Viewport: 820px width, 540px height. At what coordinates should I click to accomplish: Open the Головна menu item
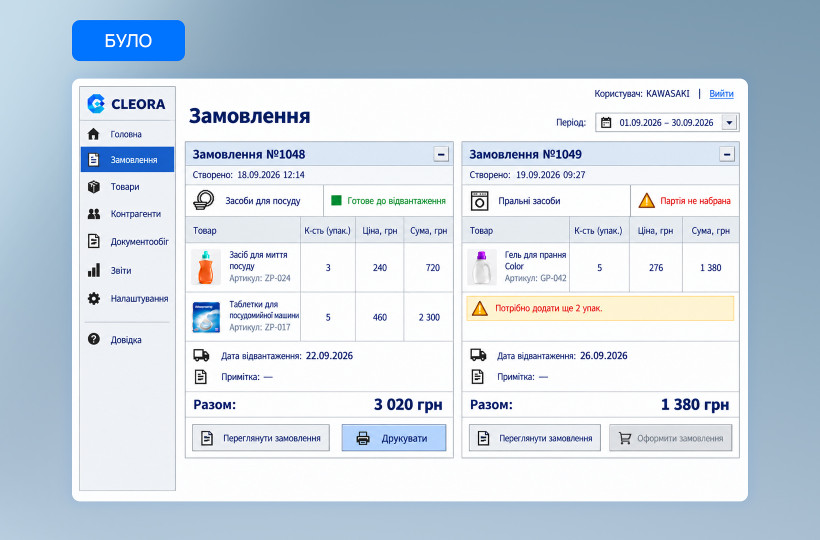tap(127, 134)
